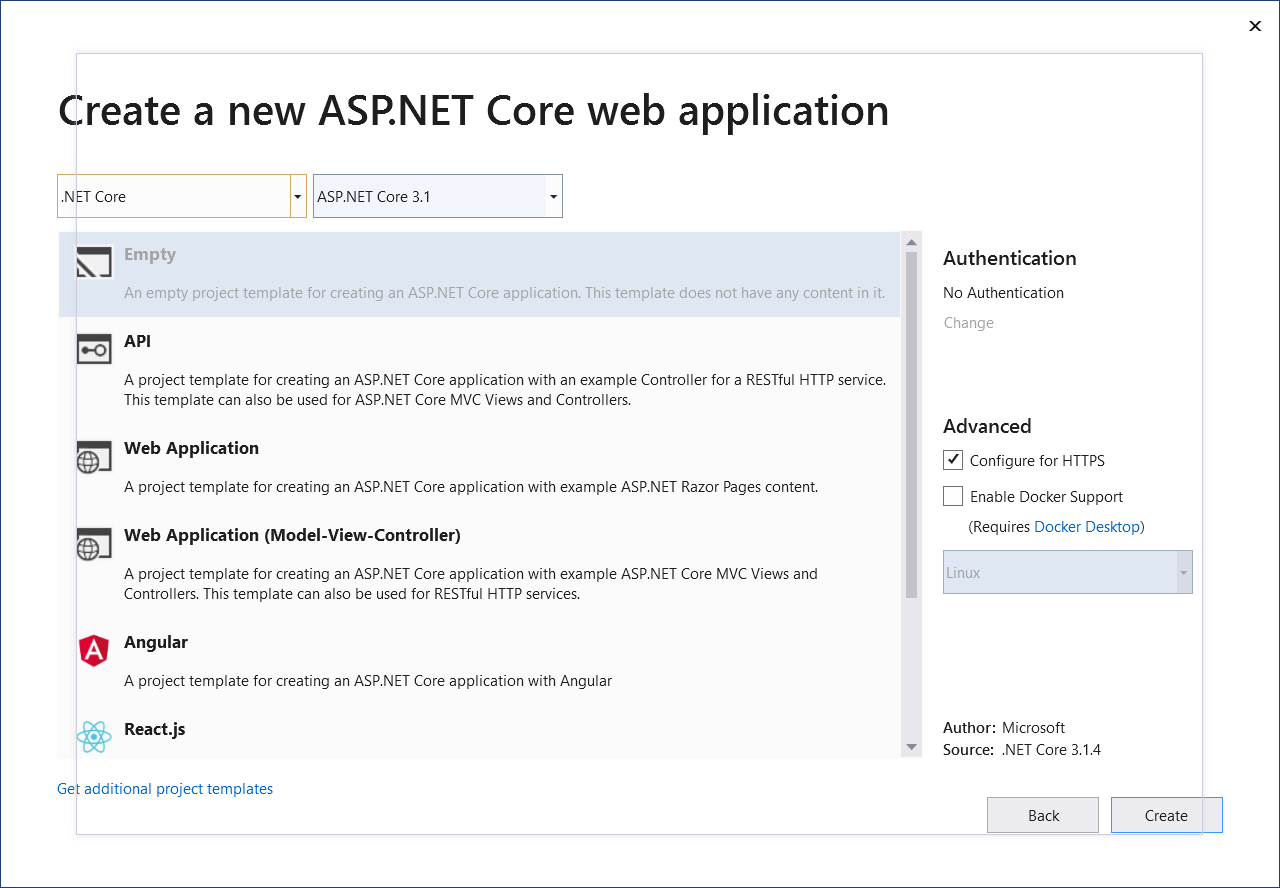Open the .NET Core framework dropdown
Image resolution: width=1280 pixels, height=888 pixels.
click(297, 197)
